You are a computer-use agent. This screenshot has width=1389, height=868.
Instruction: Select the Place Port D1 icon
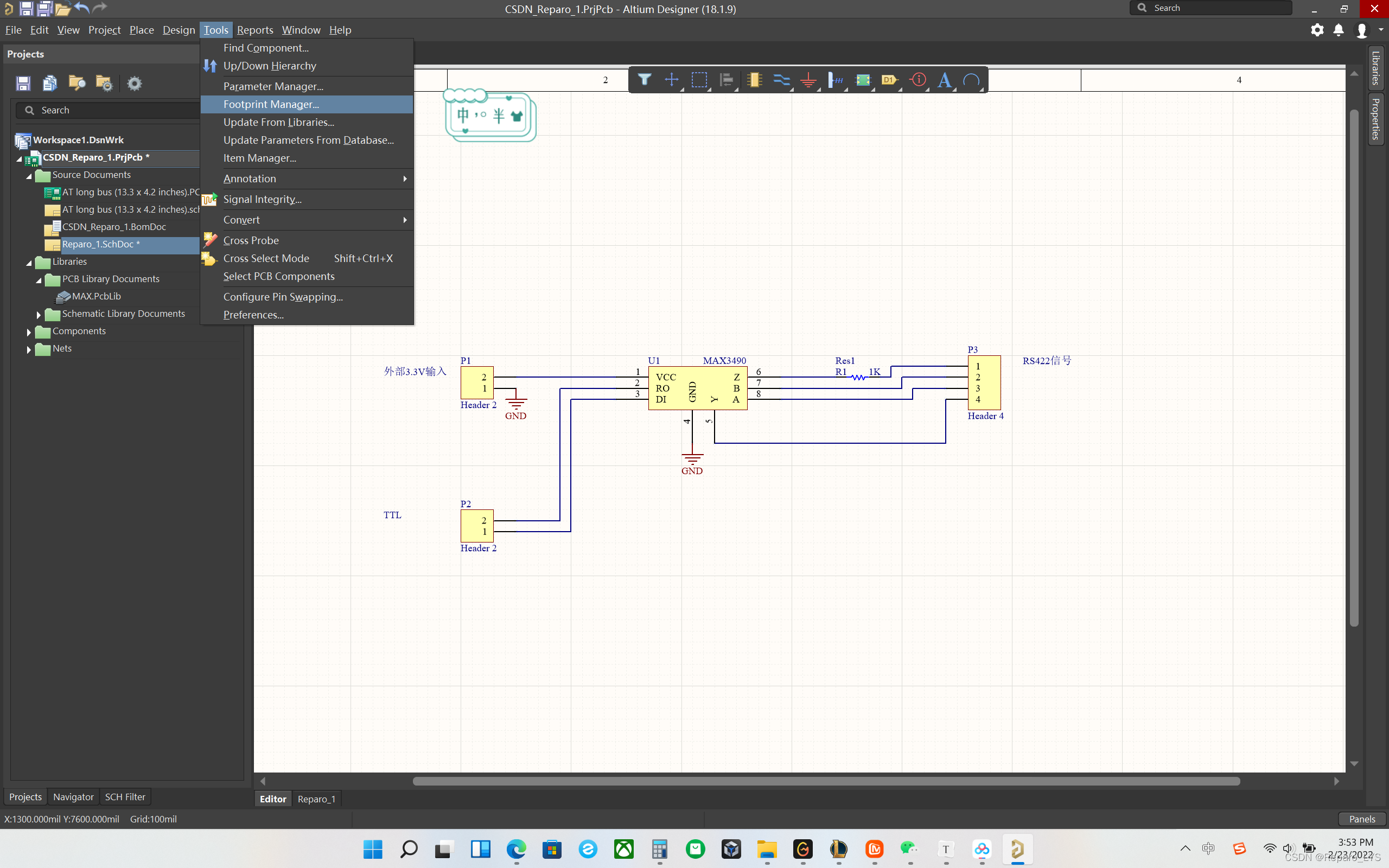click(889, 80)
